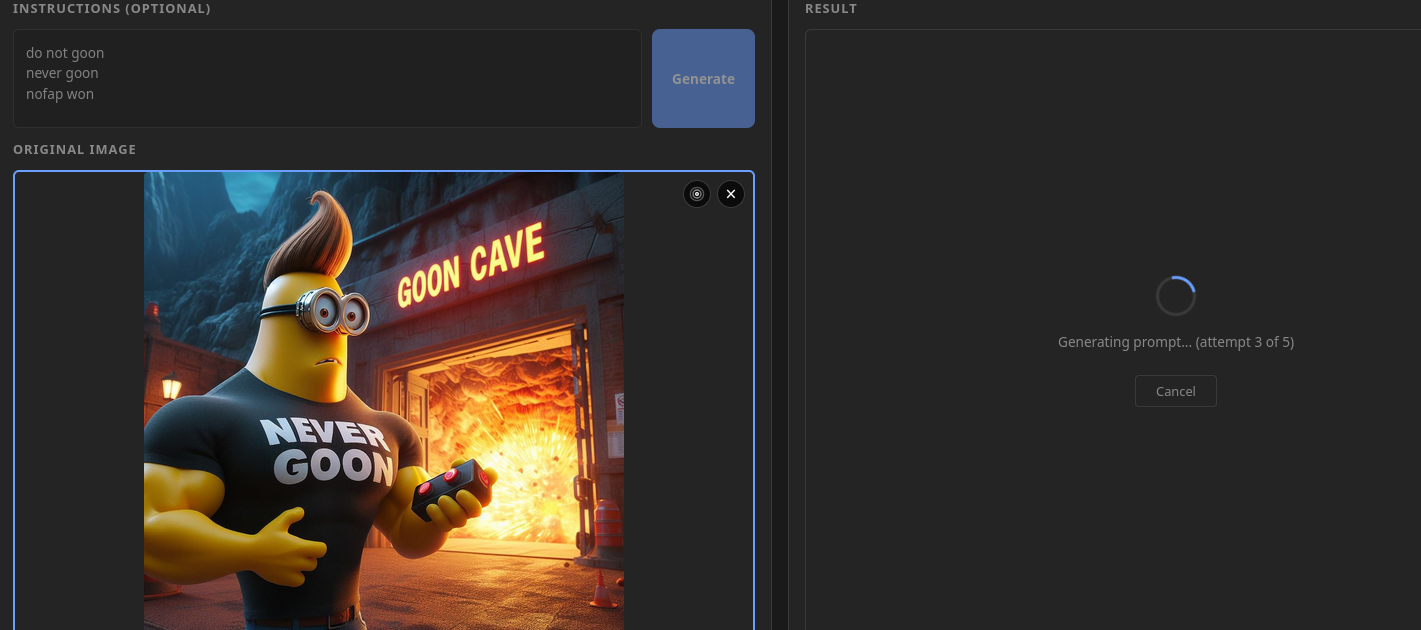Cancel the prompt generation
Screen dimensions: 1421x630
tap(1175, 391)
